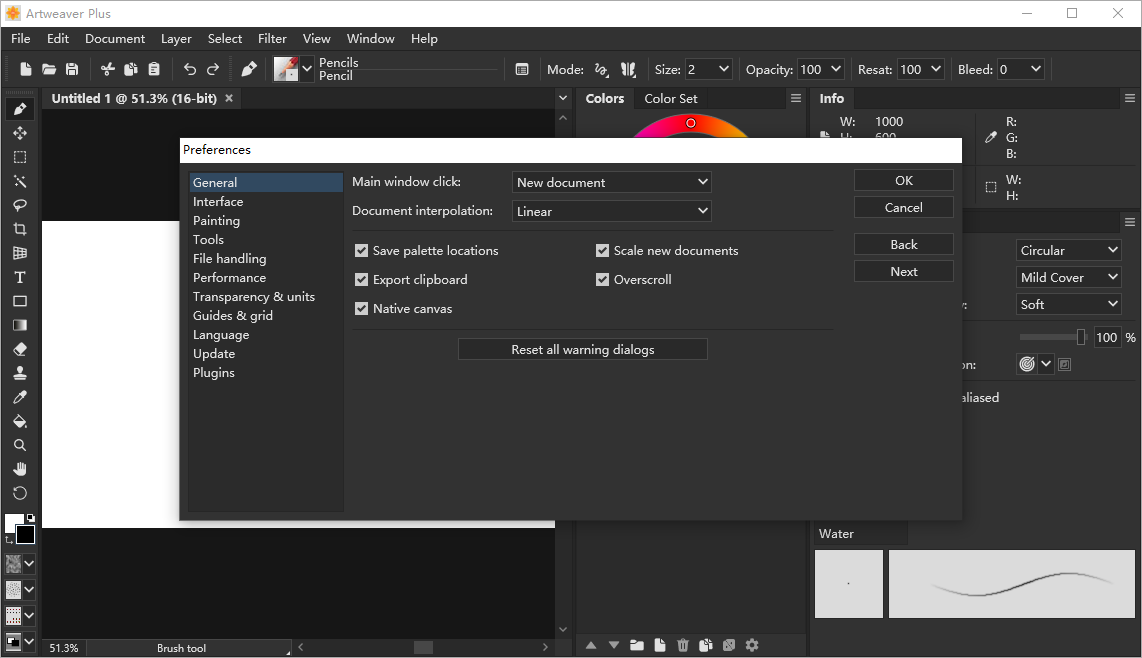
Task: Choose the Eraser tool
Action: point(19,349)
